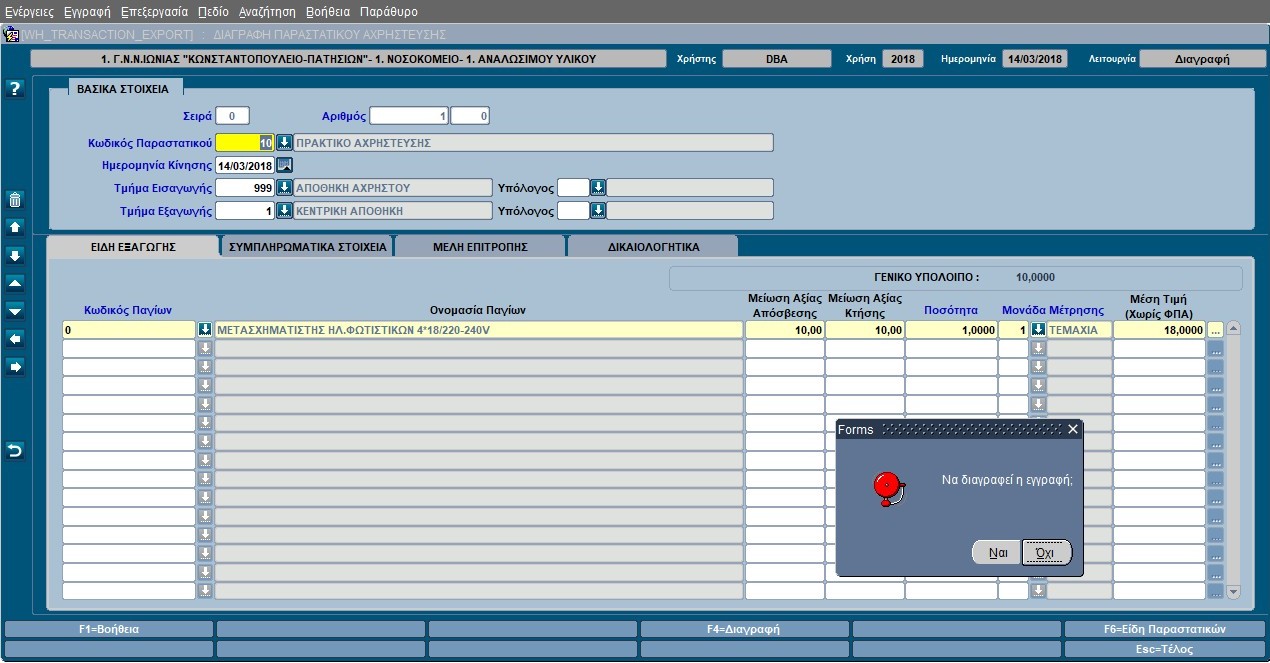Open Κωδικός Παραστατικού lookup list
This screenshot has height=663, width=1270.
pos(284,142)
